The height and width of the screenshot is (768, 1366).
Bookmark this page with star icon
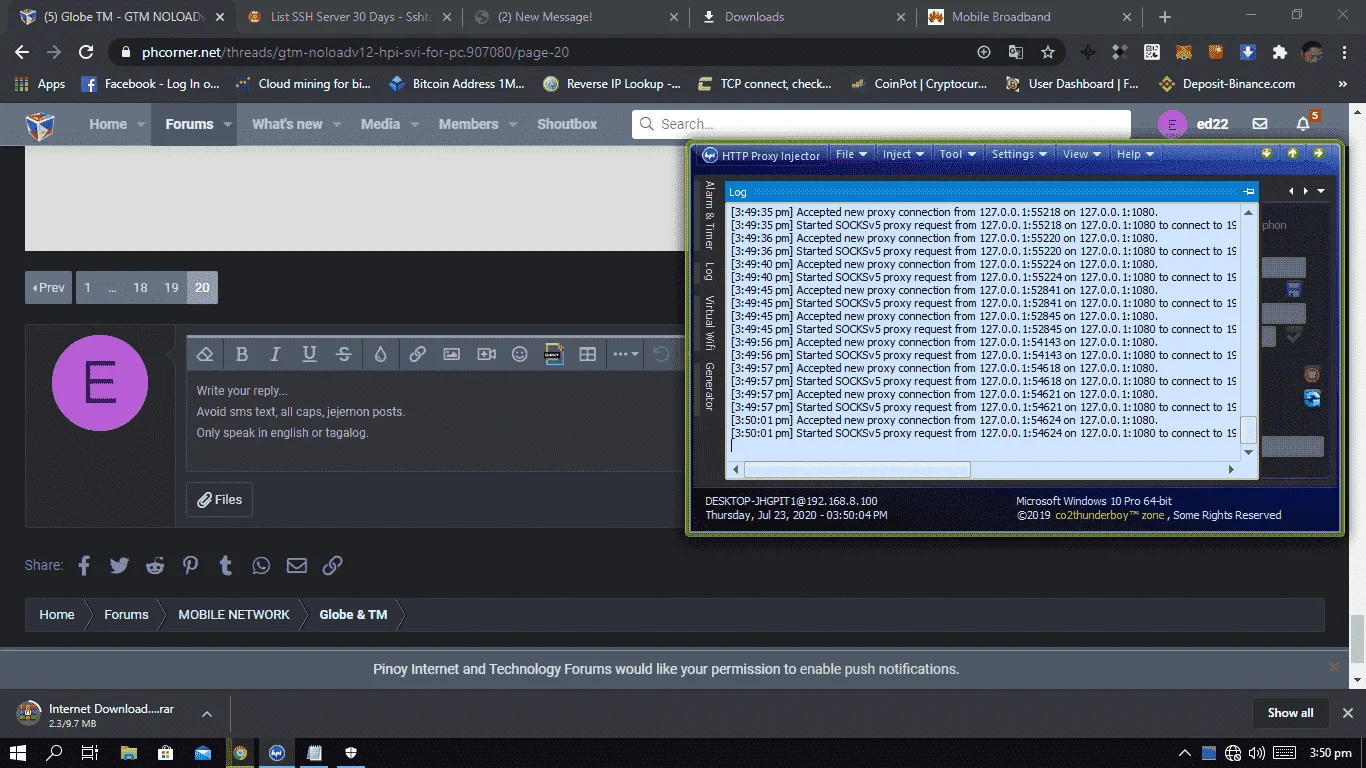pyautogui.click(x=1048, y=52)
